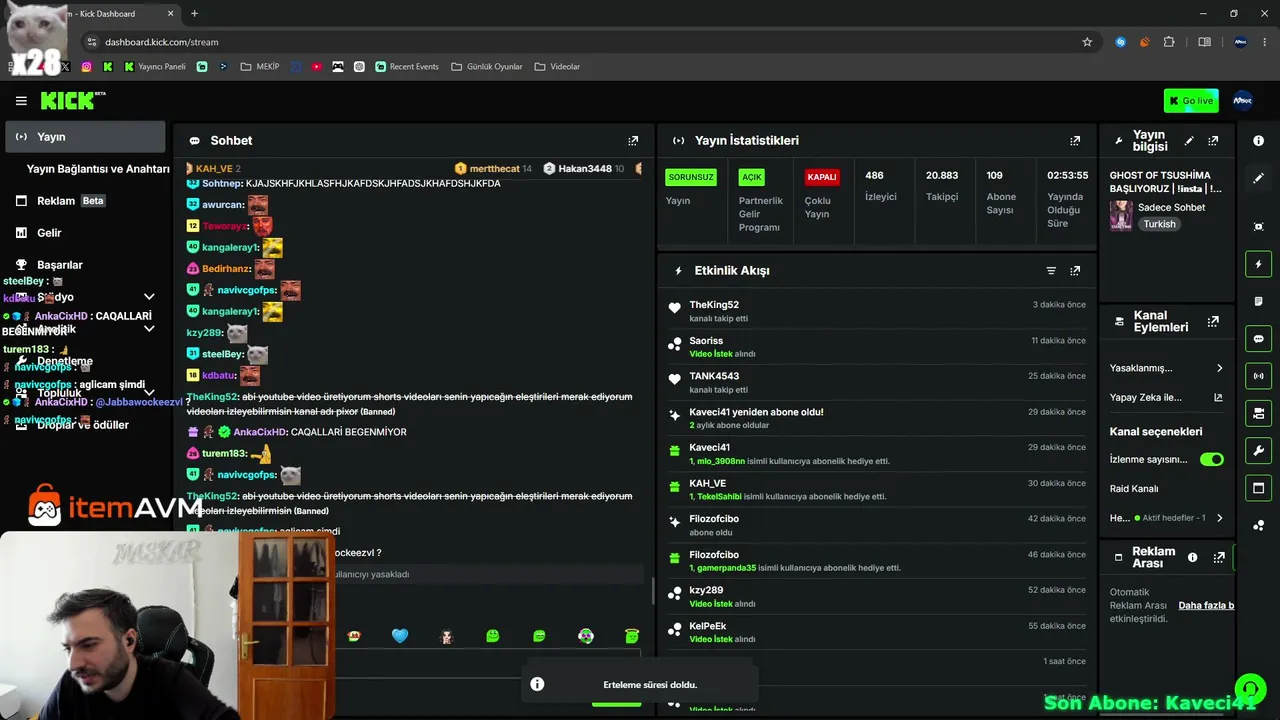The width and height of the screenshot is (1280, 720).
Task: Click the note icon in the right toolbar
Action: (x=1259, y=301)
